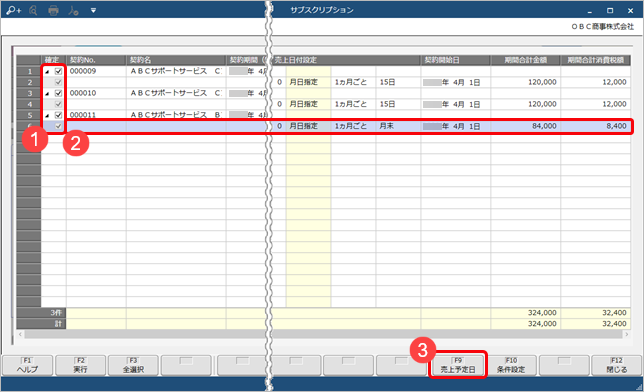This screenshot has width=644, height=392.
Task: Select row header number 1
Action: (29, 71)
